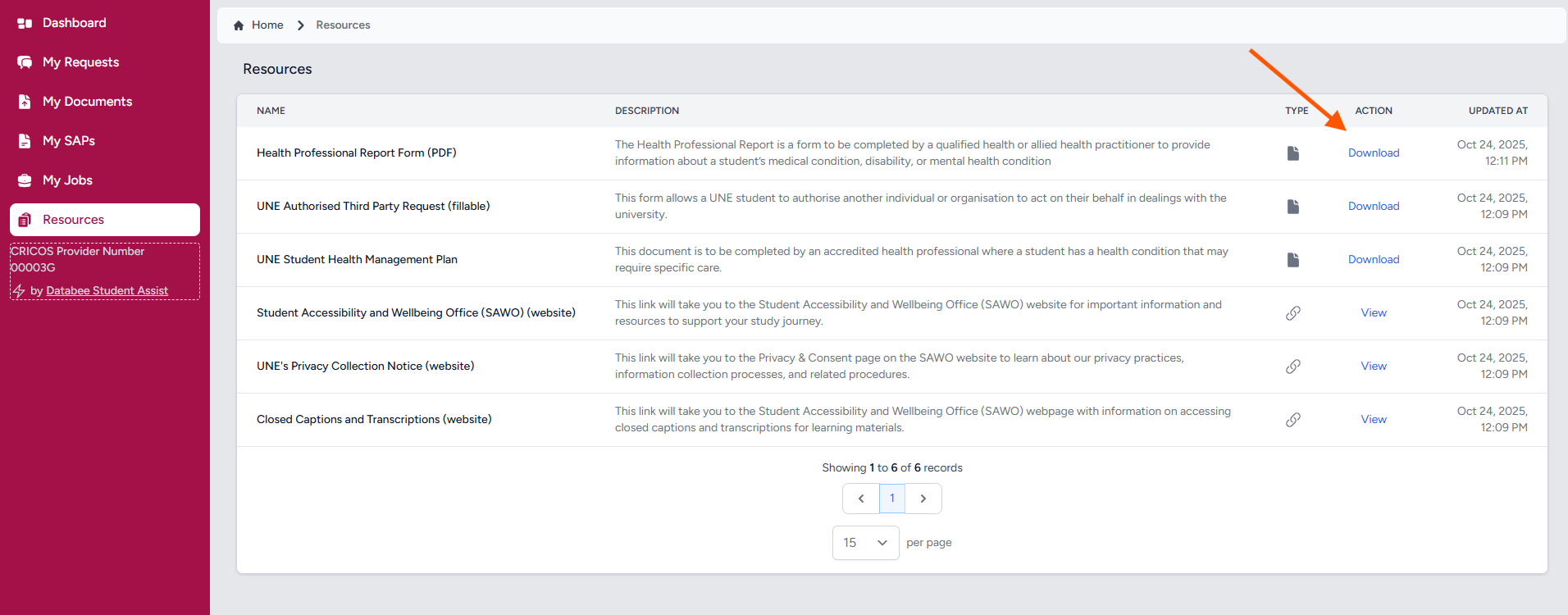Viewport: 1568px width, 615px height.
Task: Click the NAME column header
Action: pos(271,111)
